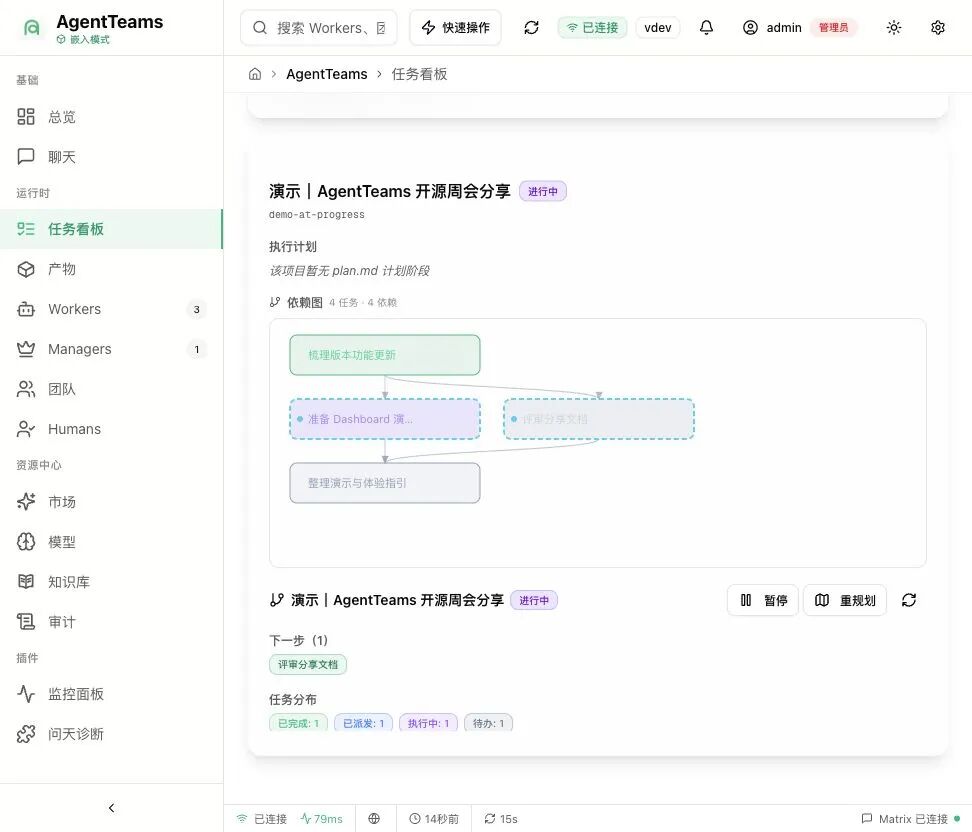The image size is (972, 832).
Task: Click the 14秒前 clock status
Action: click(x=434, y=818)
